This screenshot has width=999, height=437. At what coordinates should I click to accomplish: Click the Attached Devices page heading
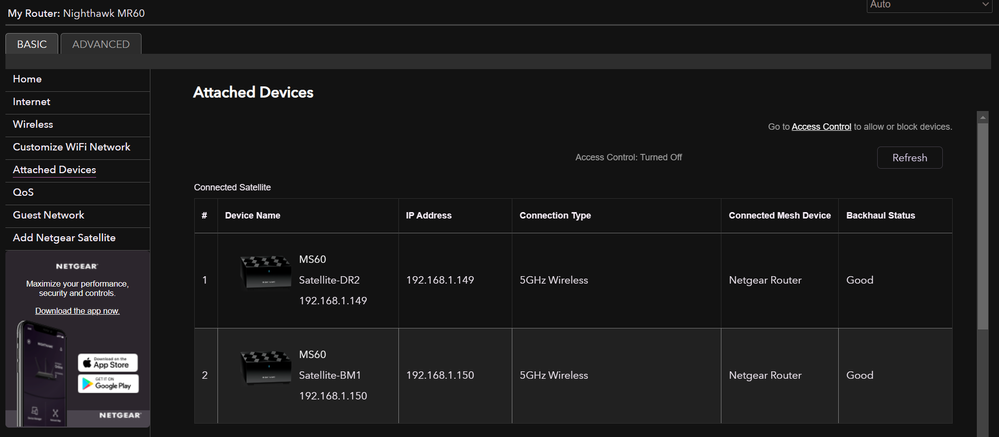(253, 92)
